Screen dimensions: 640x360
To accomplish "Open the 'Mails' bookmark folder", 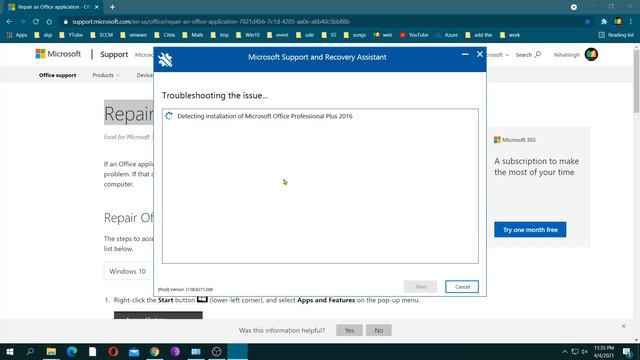I will click(193, 35).
